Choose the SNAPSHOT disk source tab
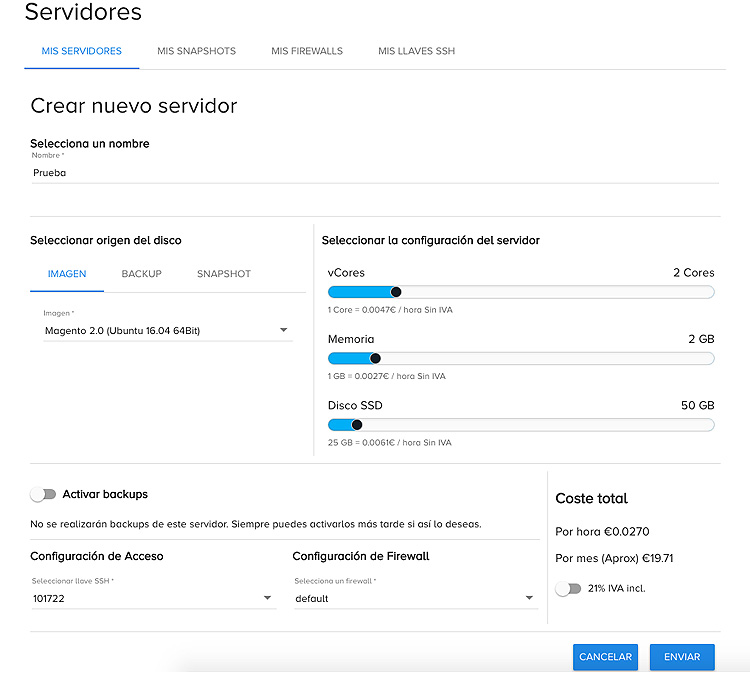Viewport: 750px width, 673px height. 224,274
